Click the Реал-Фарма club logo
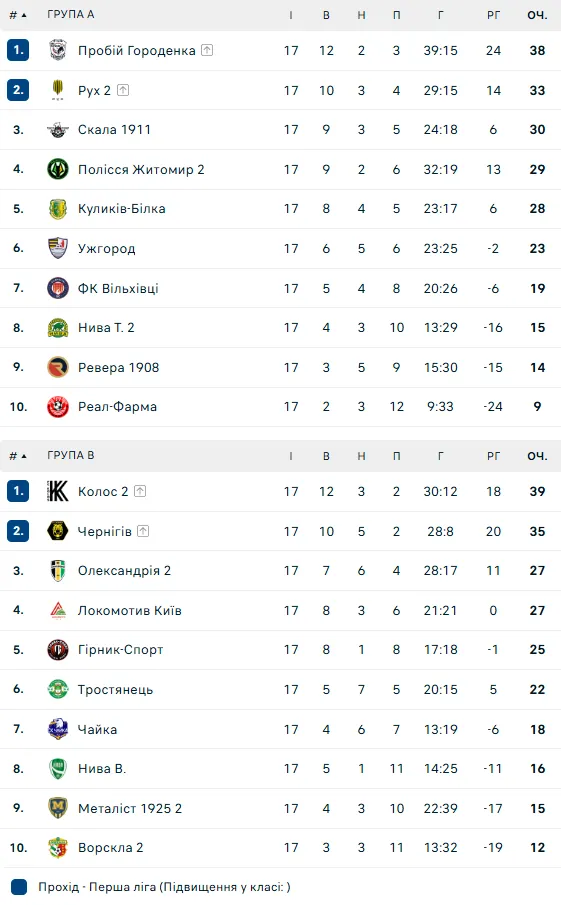561x905 pixels. click(x=58, y=406)
